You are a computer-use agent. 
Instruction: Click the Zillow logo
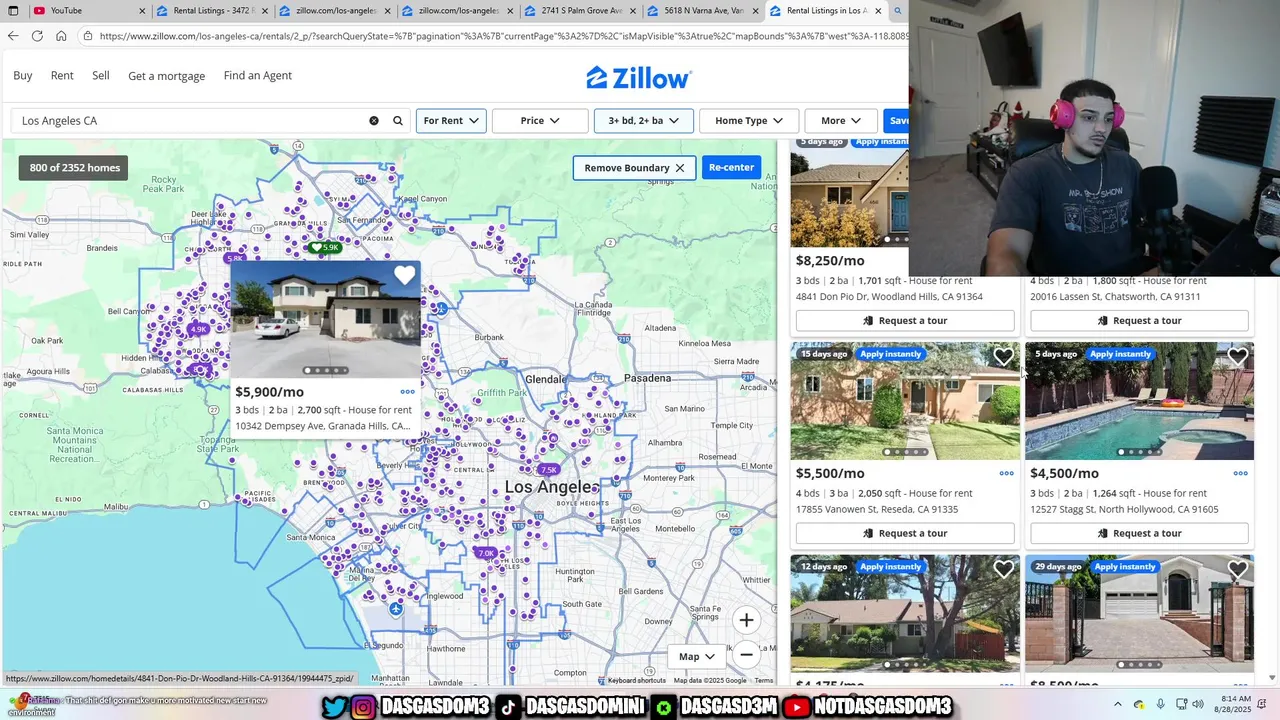[x=638, y=77]
